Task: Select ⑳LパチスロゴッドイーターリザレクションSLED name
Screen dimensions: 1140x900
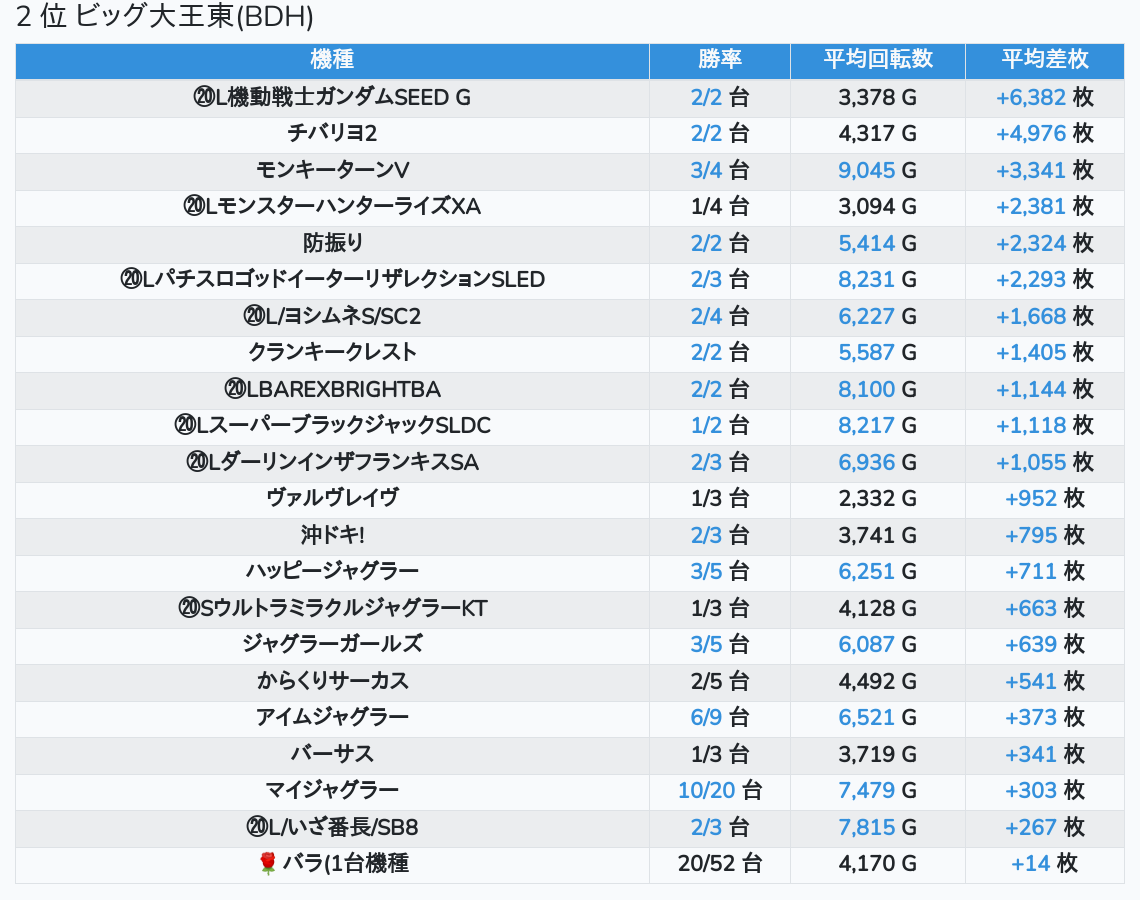Action: click(332, 280)
